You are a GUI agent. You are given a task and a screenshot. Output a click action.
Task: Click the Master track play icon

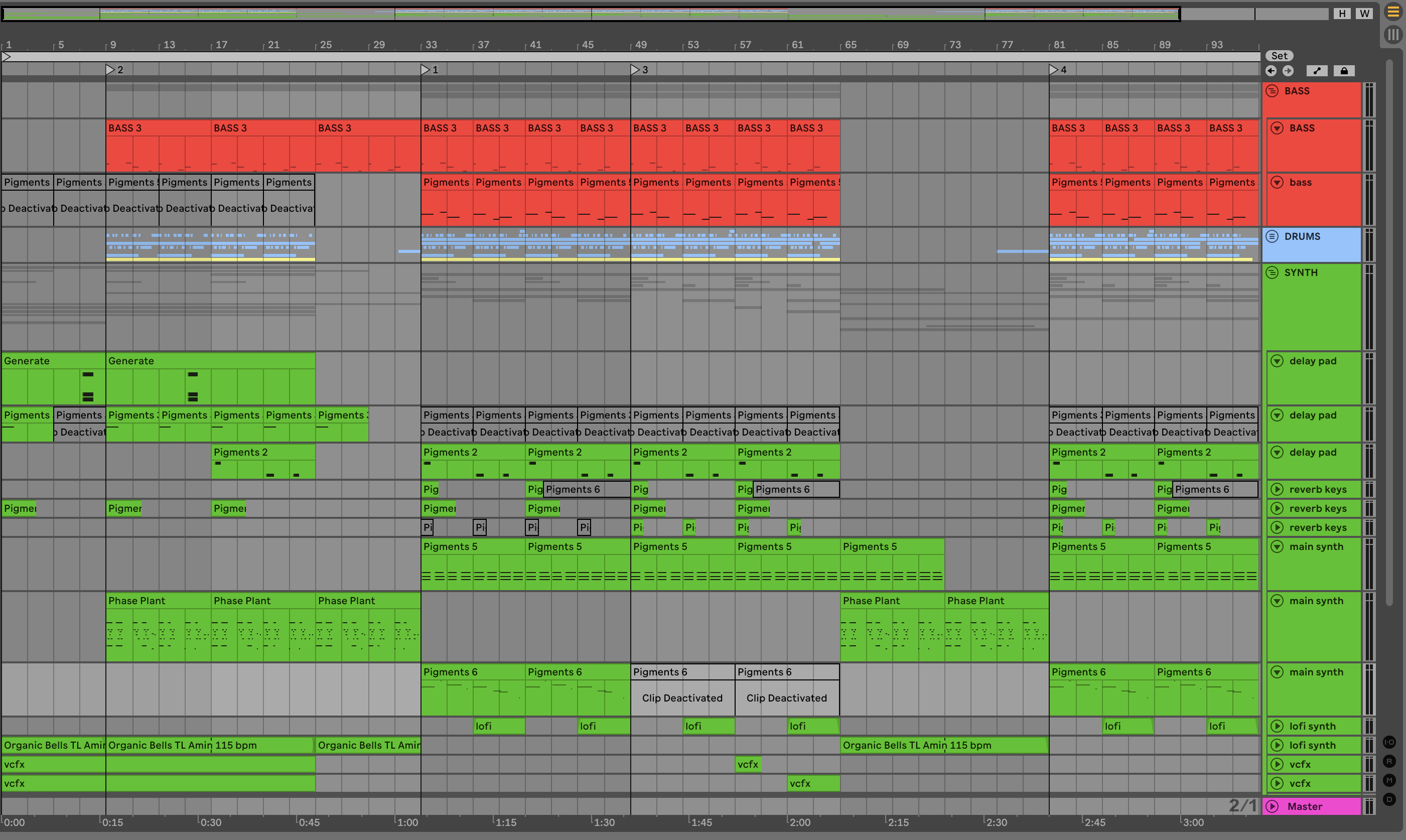pos(1273,806)
